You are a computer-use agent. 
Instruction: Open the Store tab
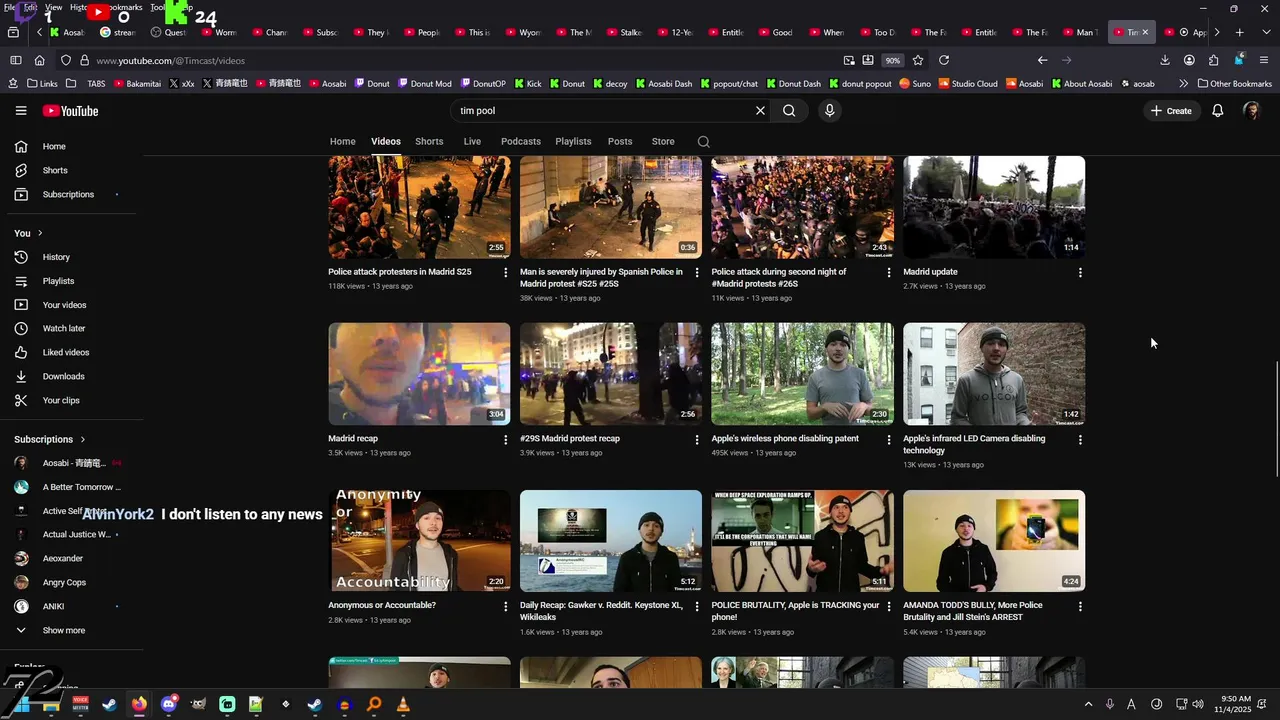tap(663, 142)
